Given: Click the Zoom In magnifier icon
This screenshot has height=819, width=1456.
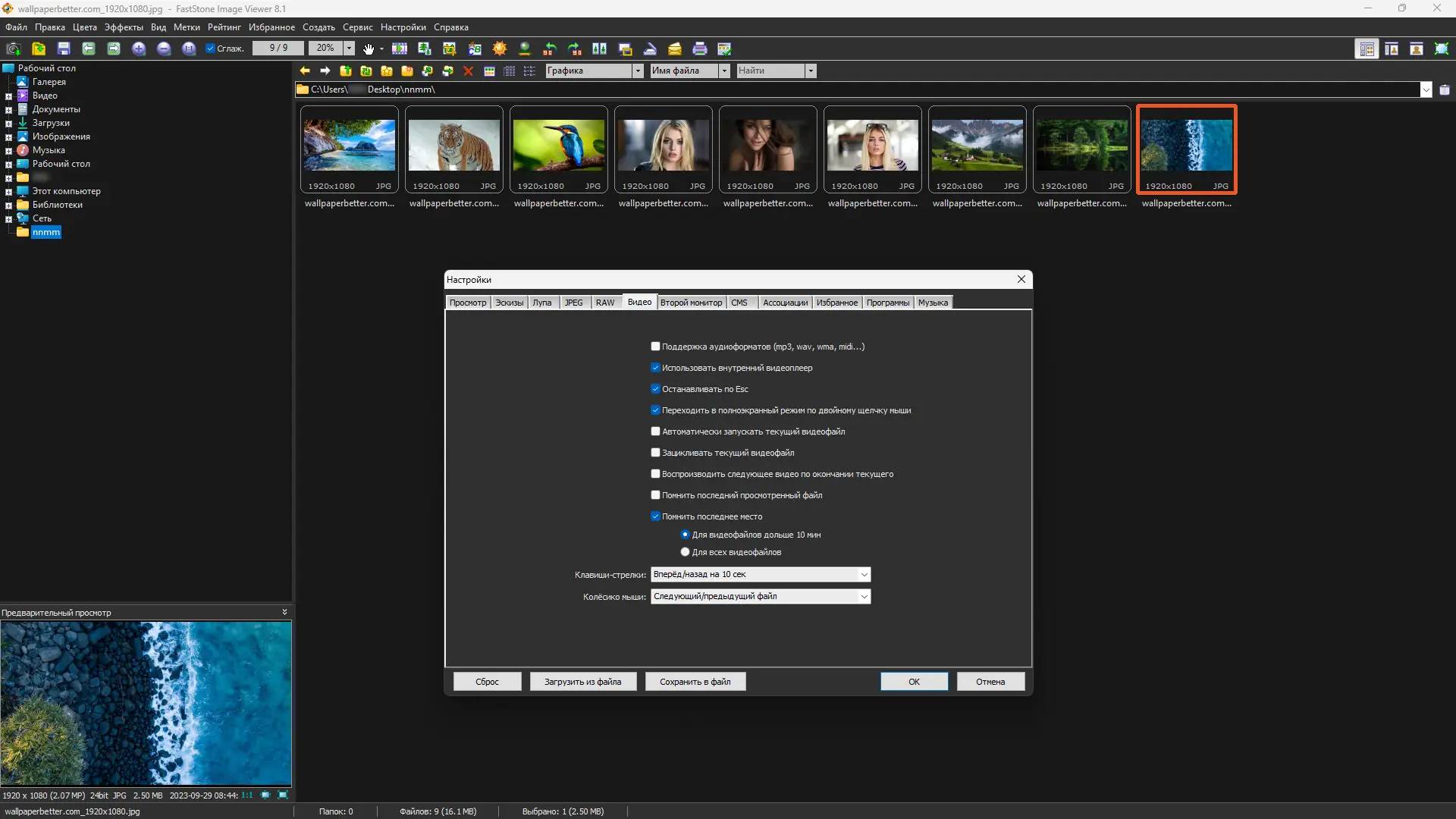Looking at the screenshot, I should pos(139,49).
